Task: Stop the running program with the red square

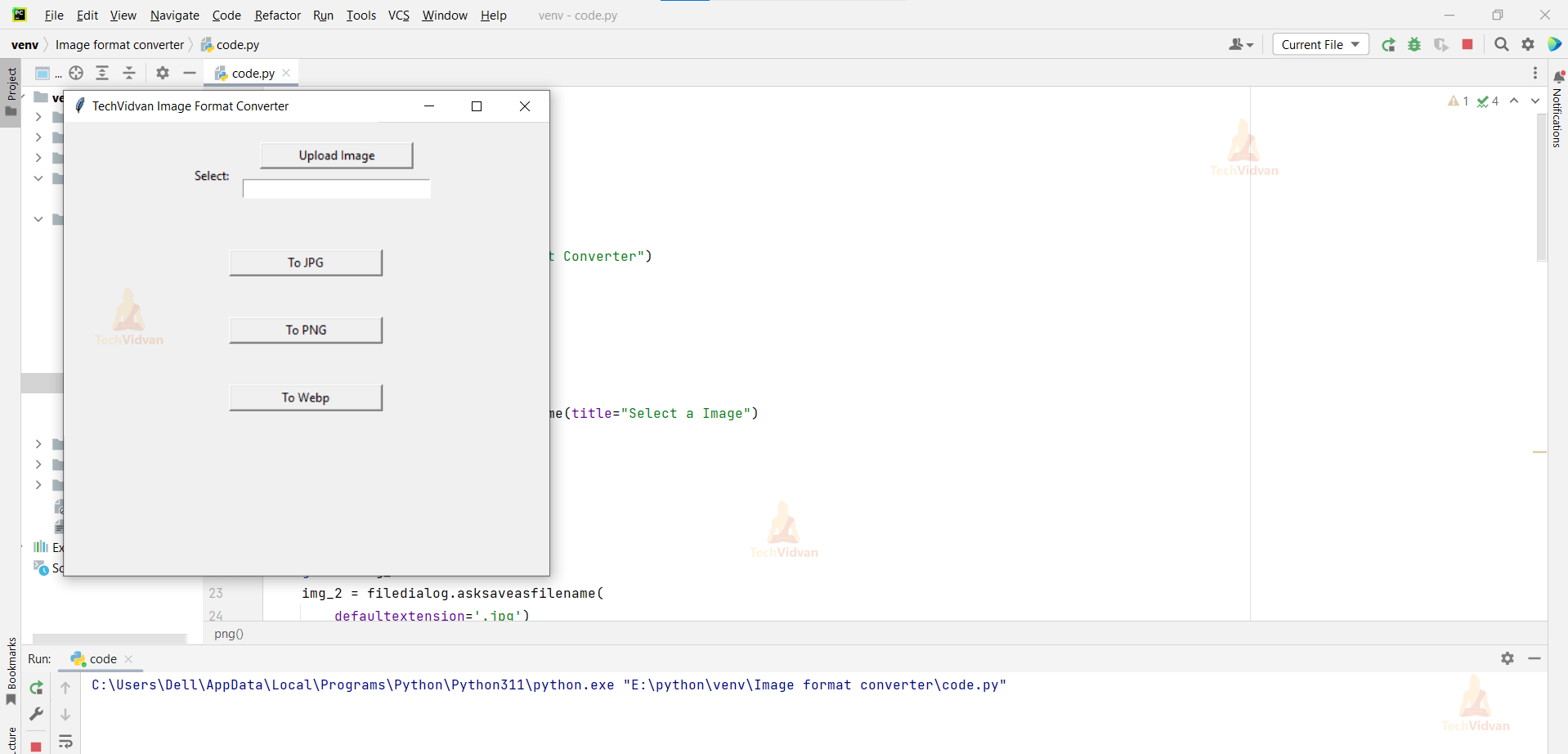Action: pos(1467,45)
